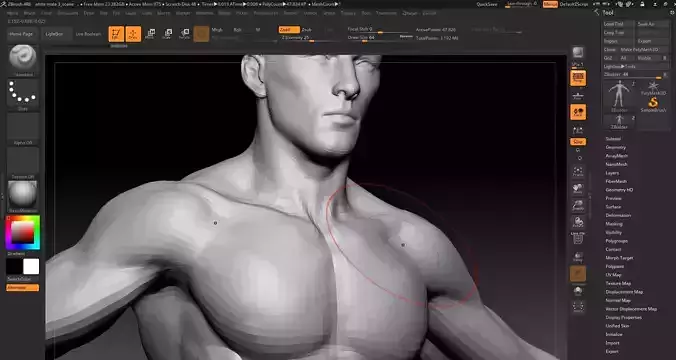The image size is (676, 360).
Task: Toggle Floor grid button
Action: [578, 96]
